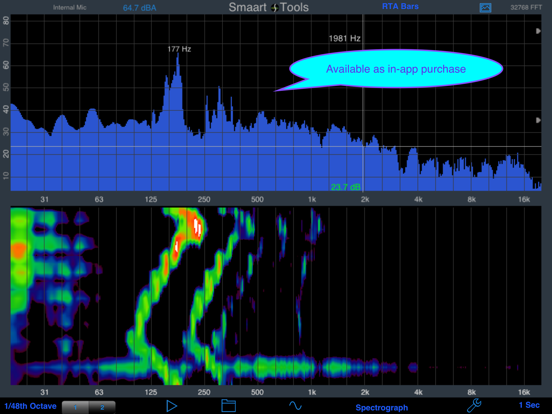Change the 1 Sec averaging setting

[529, 405]
